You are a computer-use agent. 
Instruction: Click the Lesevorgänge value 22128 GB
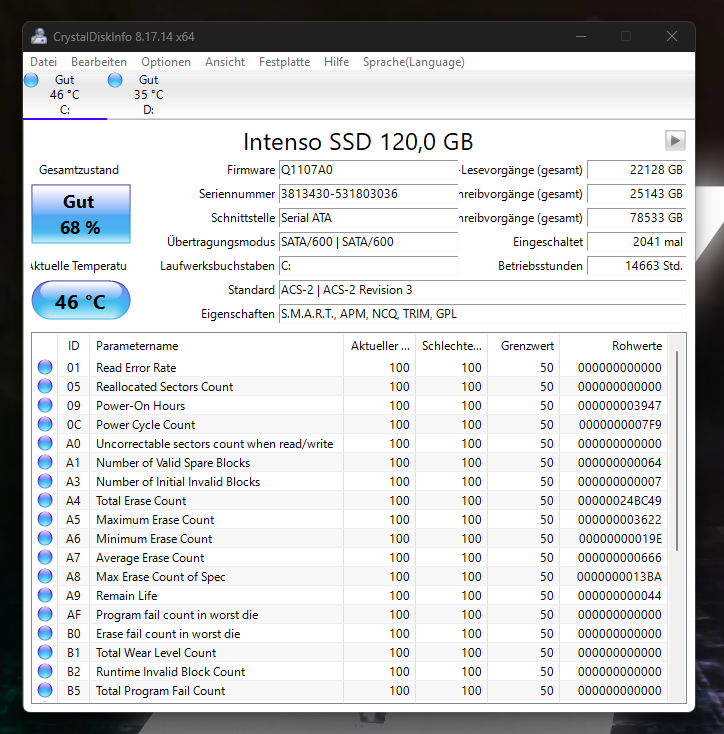(x=636, y=170)
